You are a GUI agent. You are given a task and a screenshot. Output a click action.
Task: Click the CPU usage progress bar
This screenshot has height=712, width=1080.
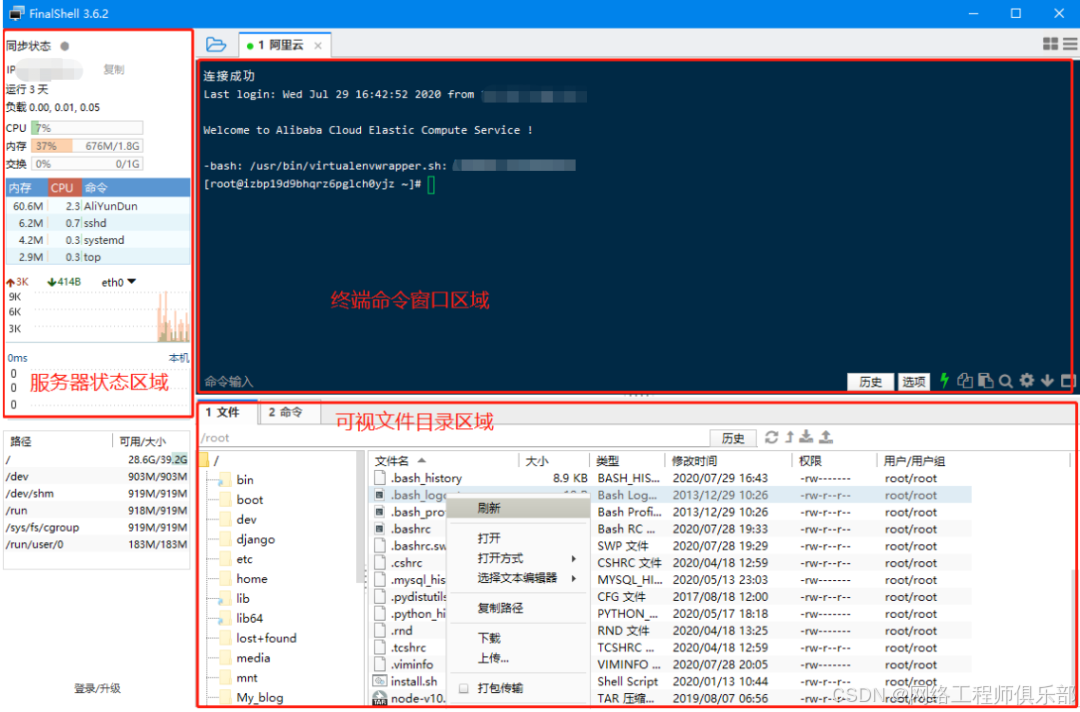[87, 128]
